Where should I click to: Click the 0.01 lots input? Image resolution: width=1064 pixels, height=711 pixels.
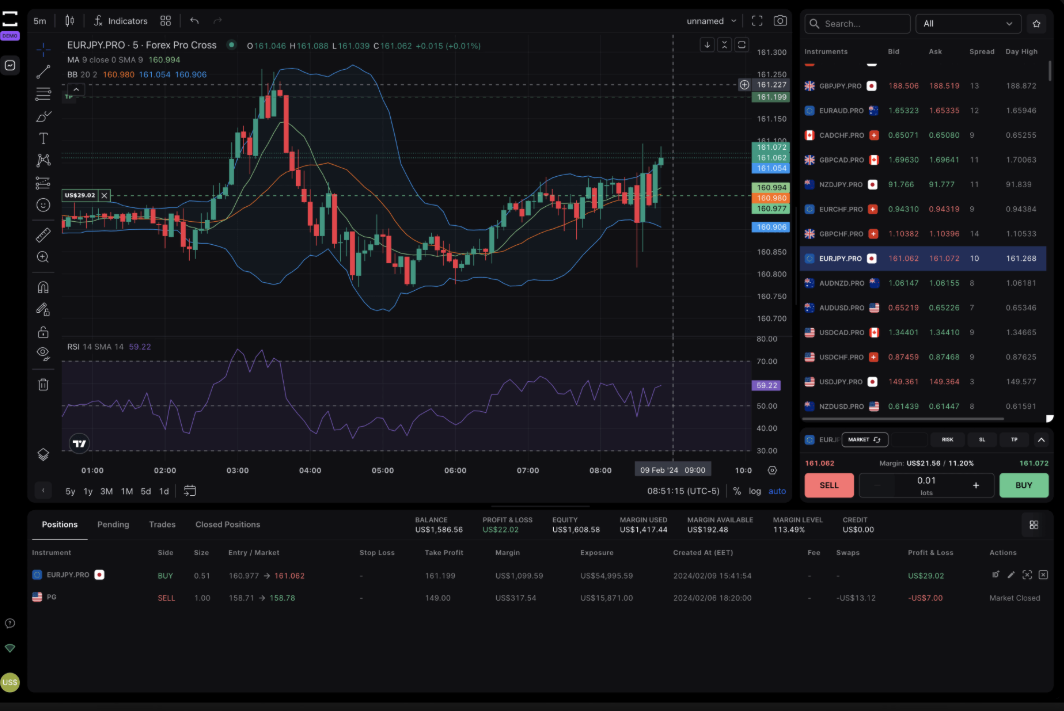pos(926,485)
